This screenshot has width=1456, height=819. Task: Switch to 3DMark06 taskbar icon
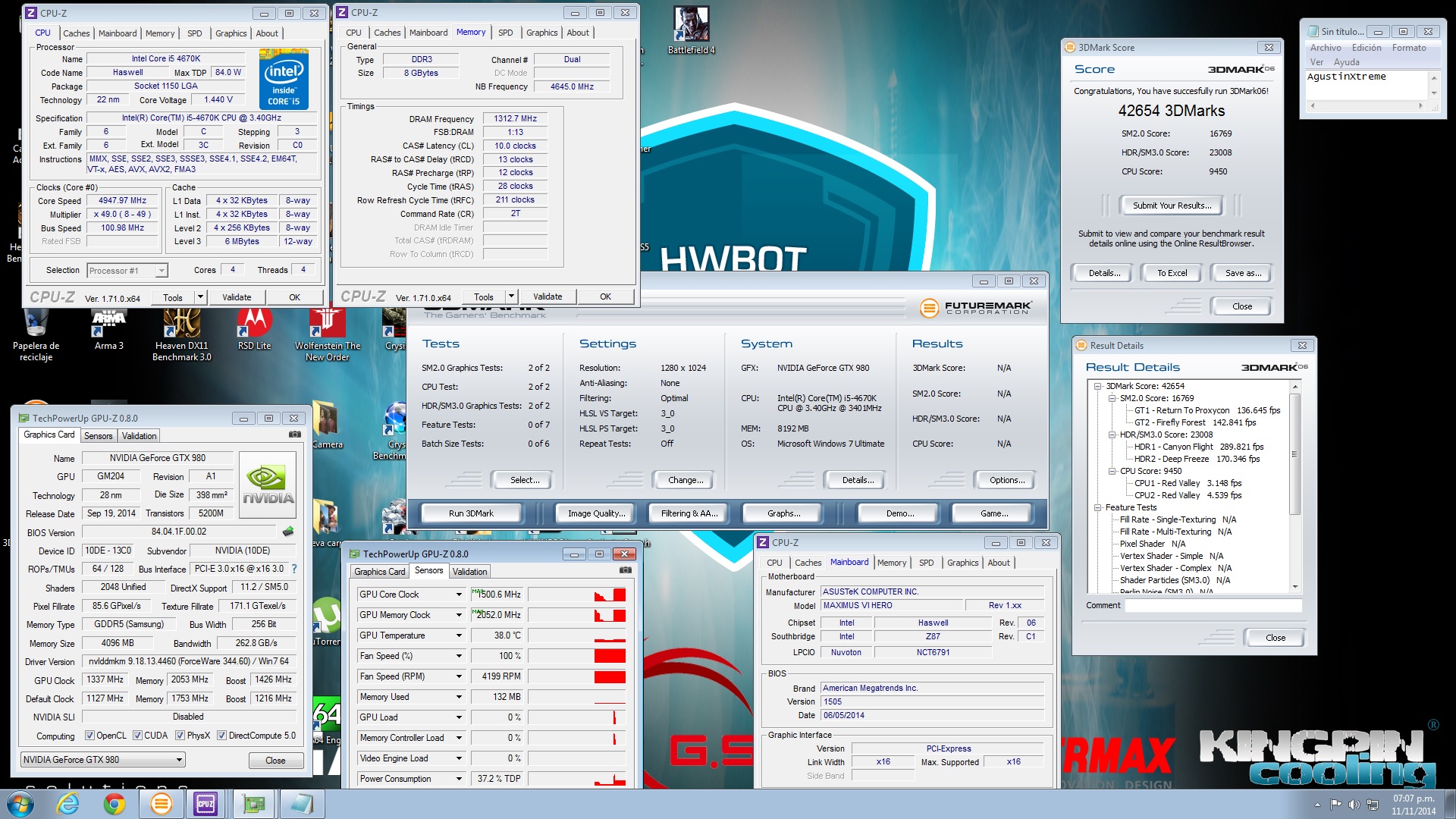coord(161,804)
